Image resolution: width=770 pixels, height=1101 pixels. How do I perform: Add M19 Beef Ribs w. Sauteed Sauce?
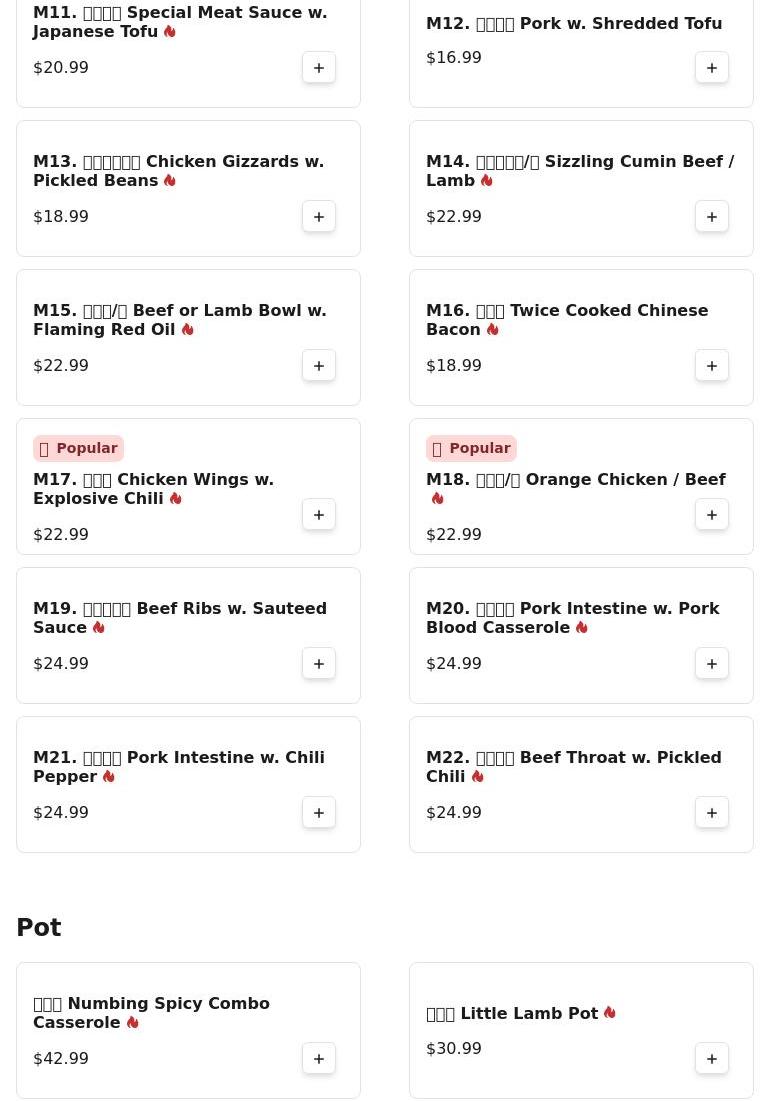pos(319,664)
